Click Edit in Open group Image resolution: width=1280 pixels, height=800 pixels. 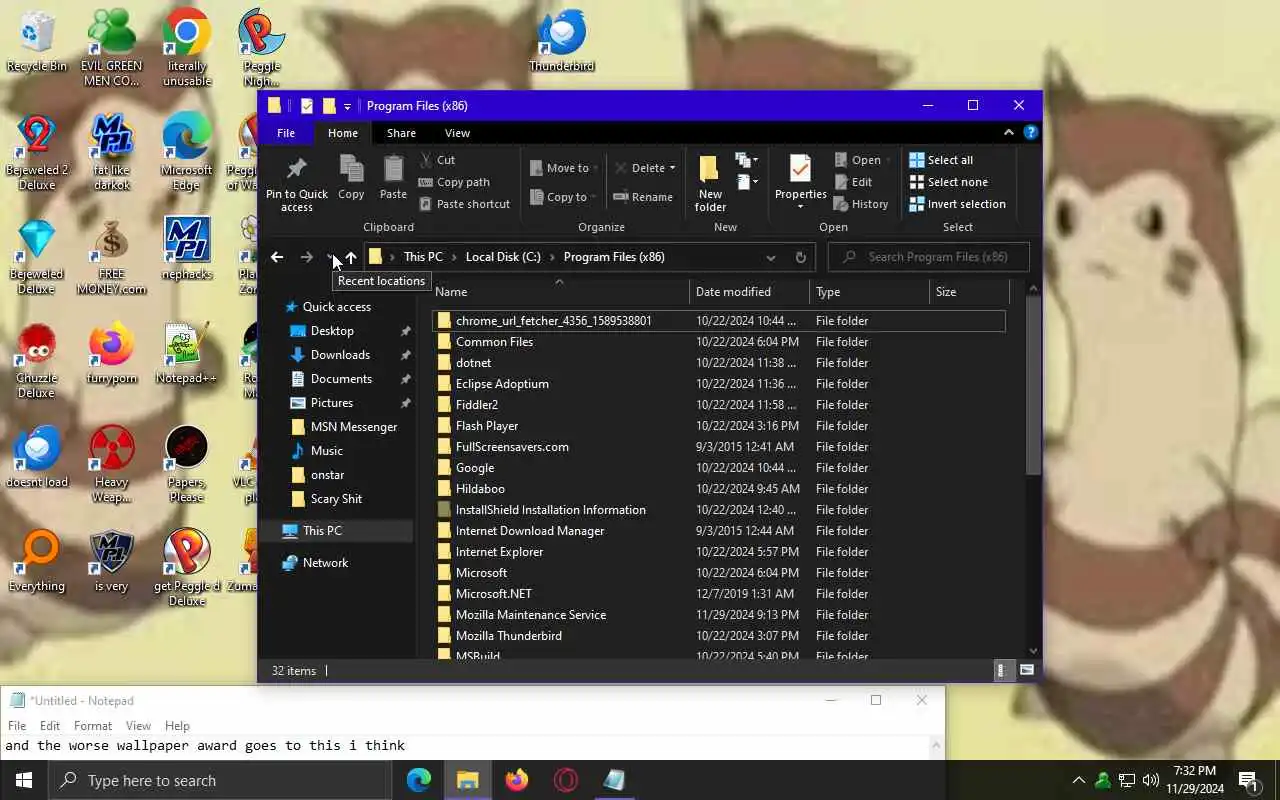click(853, 182)
